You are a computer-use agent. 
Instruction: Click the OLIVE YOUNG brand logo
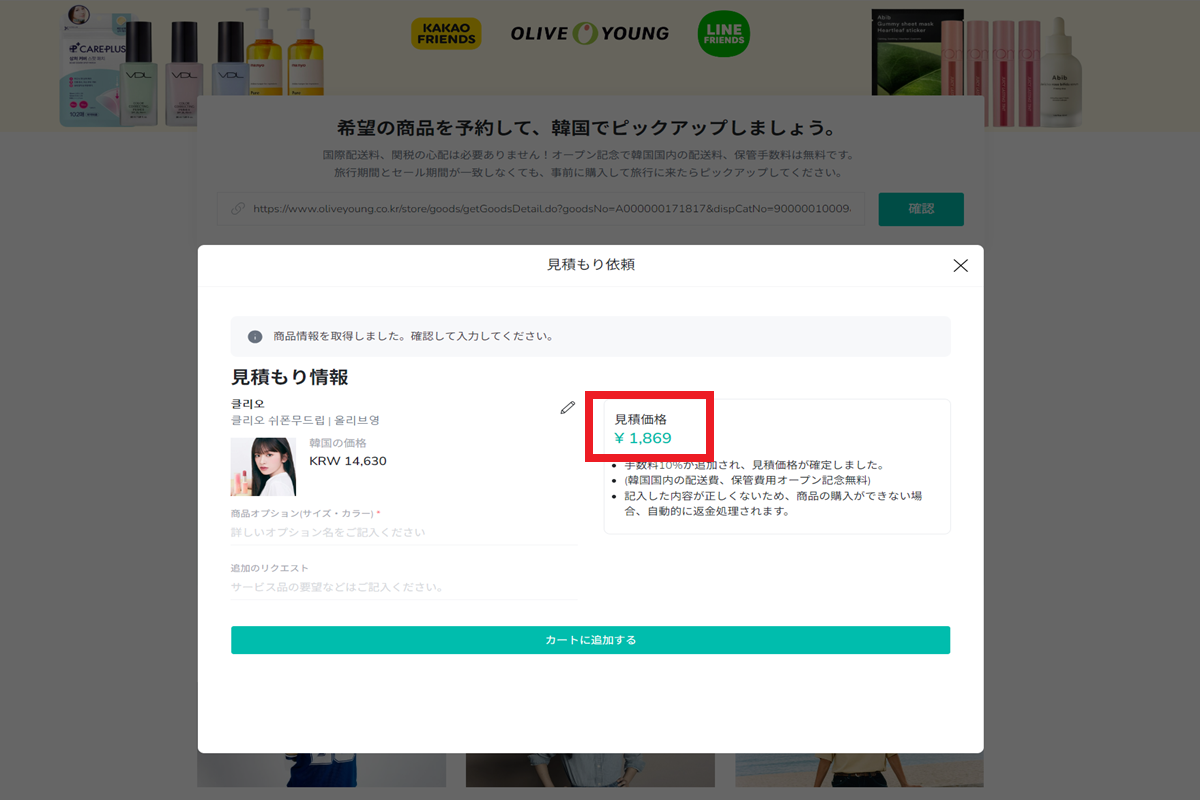click(589, 32)
